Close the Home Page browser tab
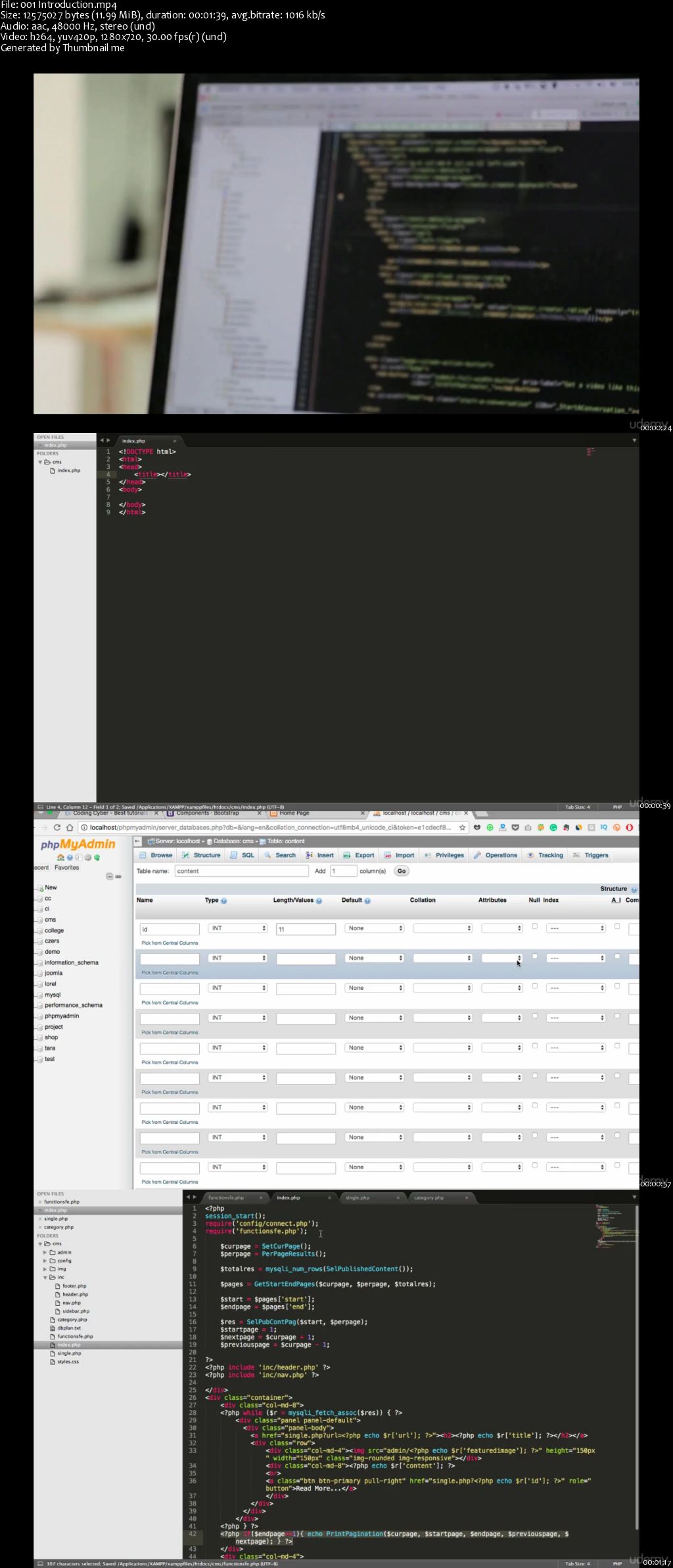Viewport: 673px width, 1568px height. [x=362, y=813]
